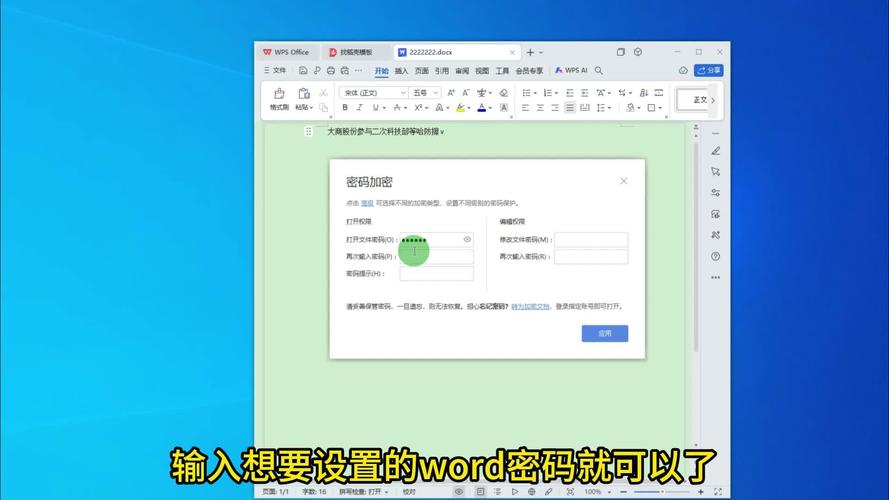Click the Decrease Indent icon
Image resolution: width=889 pixels, height=500 pixels.
(x=570, y=92)
